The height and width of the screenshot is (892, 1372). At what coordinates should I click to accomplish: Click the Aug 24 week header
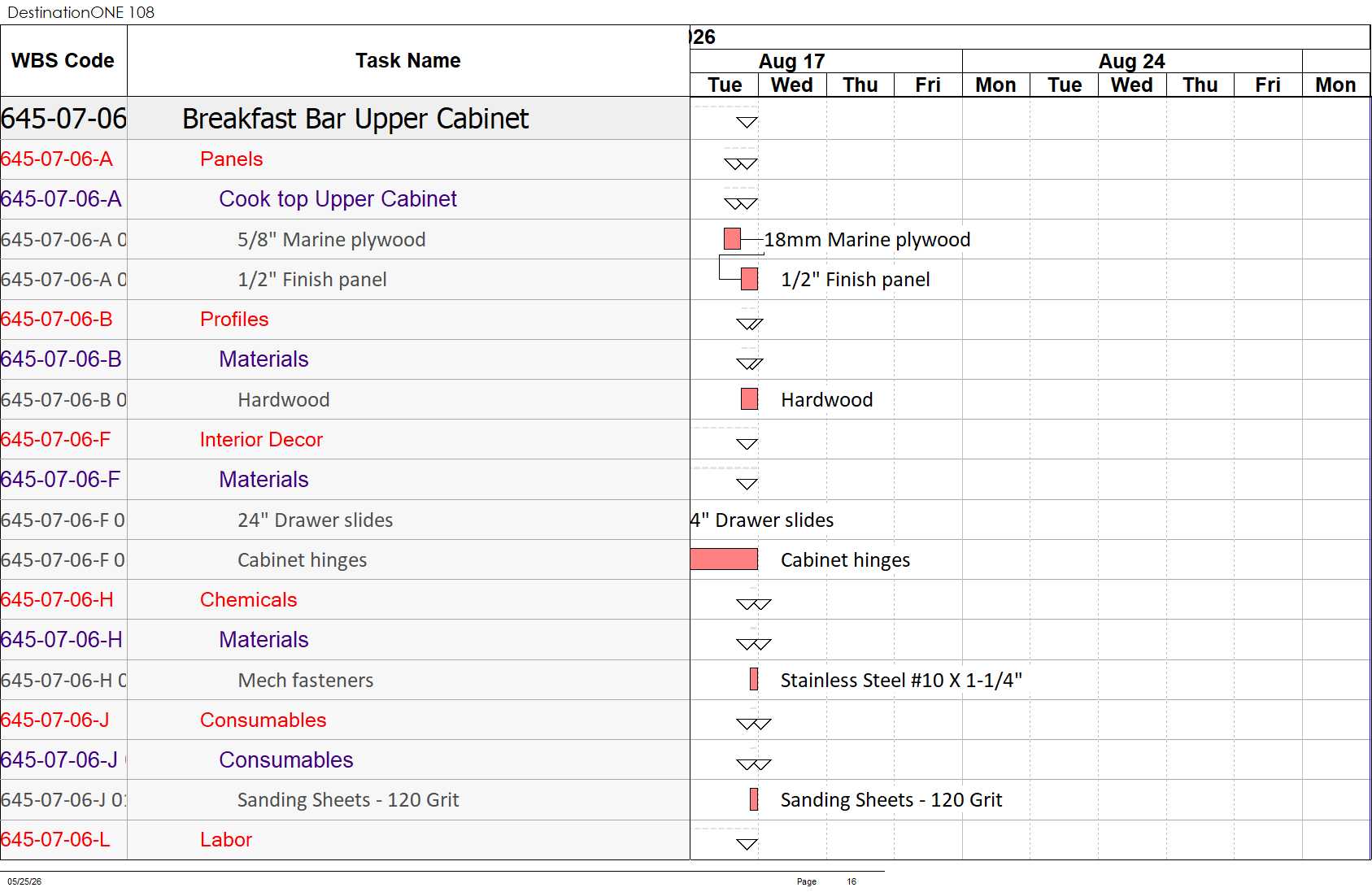(x=1132, y=61)
